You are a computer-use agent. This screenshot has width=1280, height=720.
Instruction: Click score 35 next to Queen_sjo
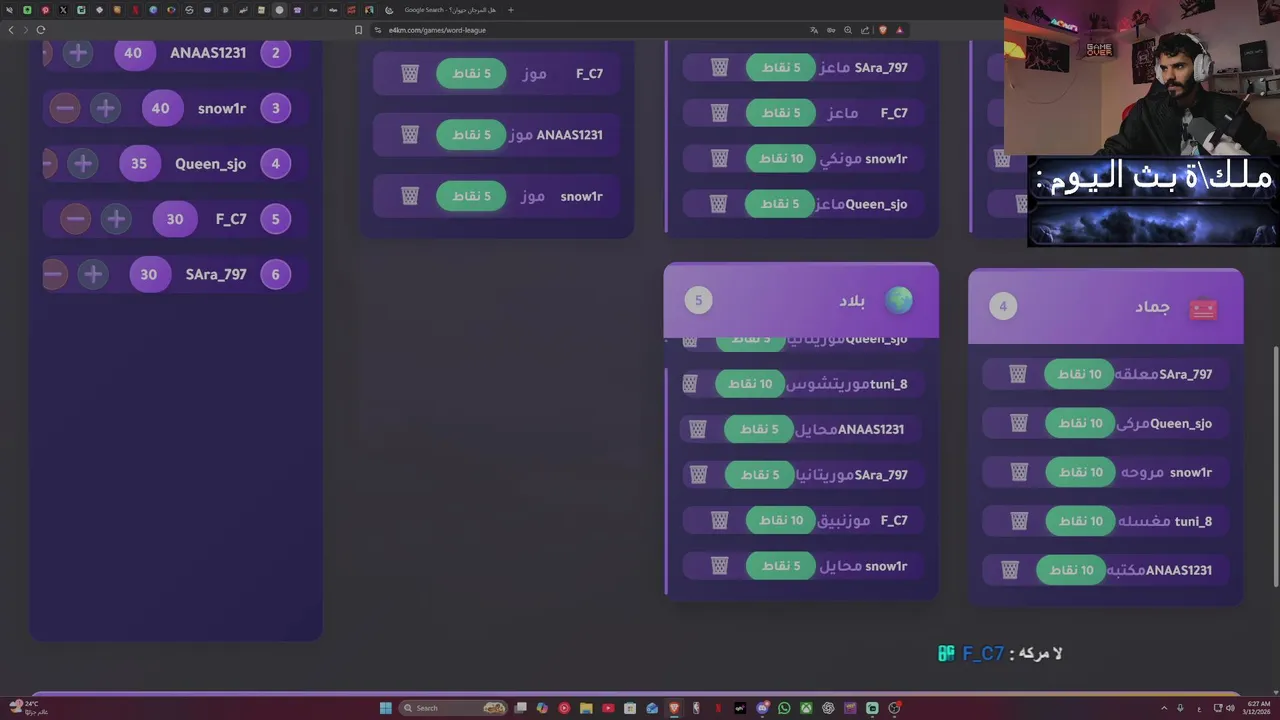click(139, 164)
